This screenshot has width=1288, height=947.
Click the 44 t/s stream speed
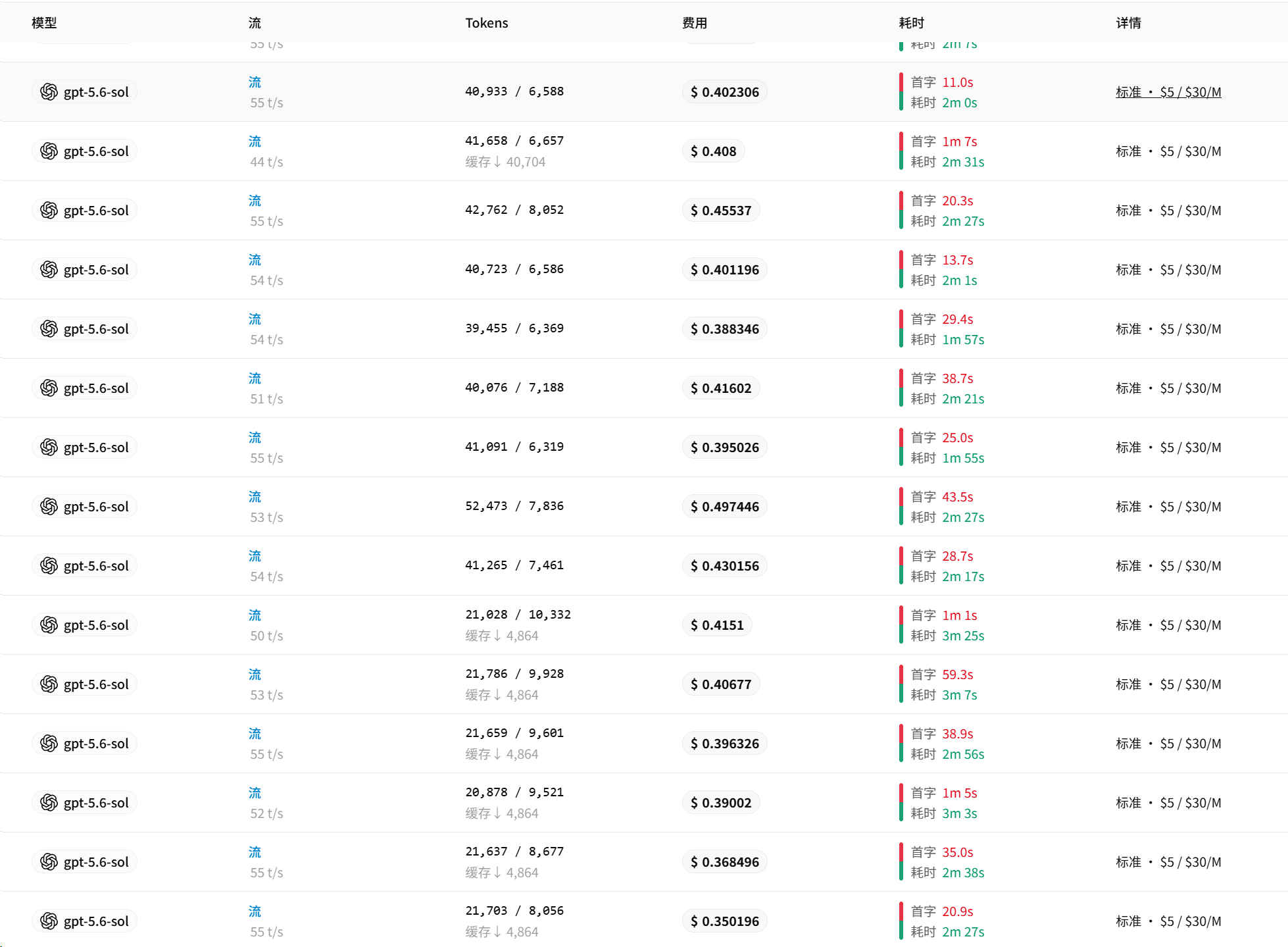tap(266, 162)
